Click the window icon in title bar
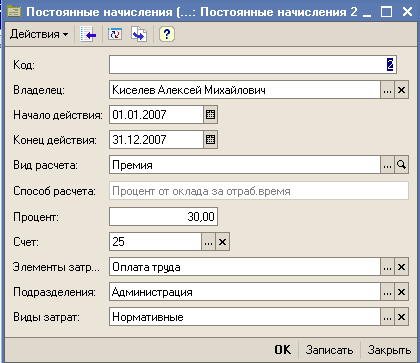Viewport: 420px width, 363px height. click(14, 12)
